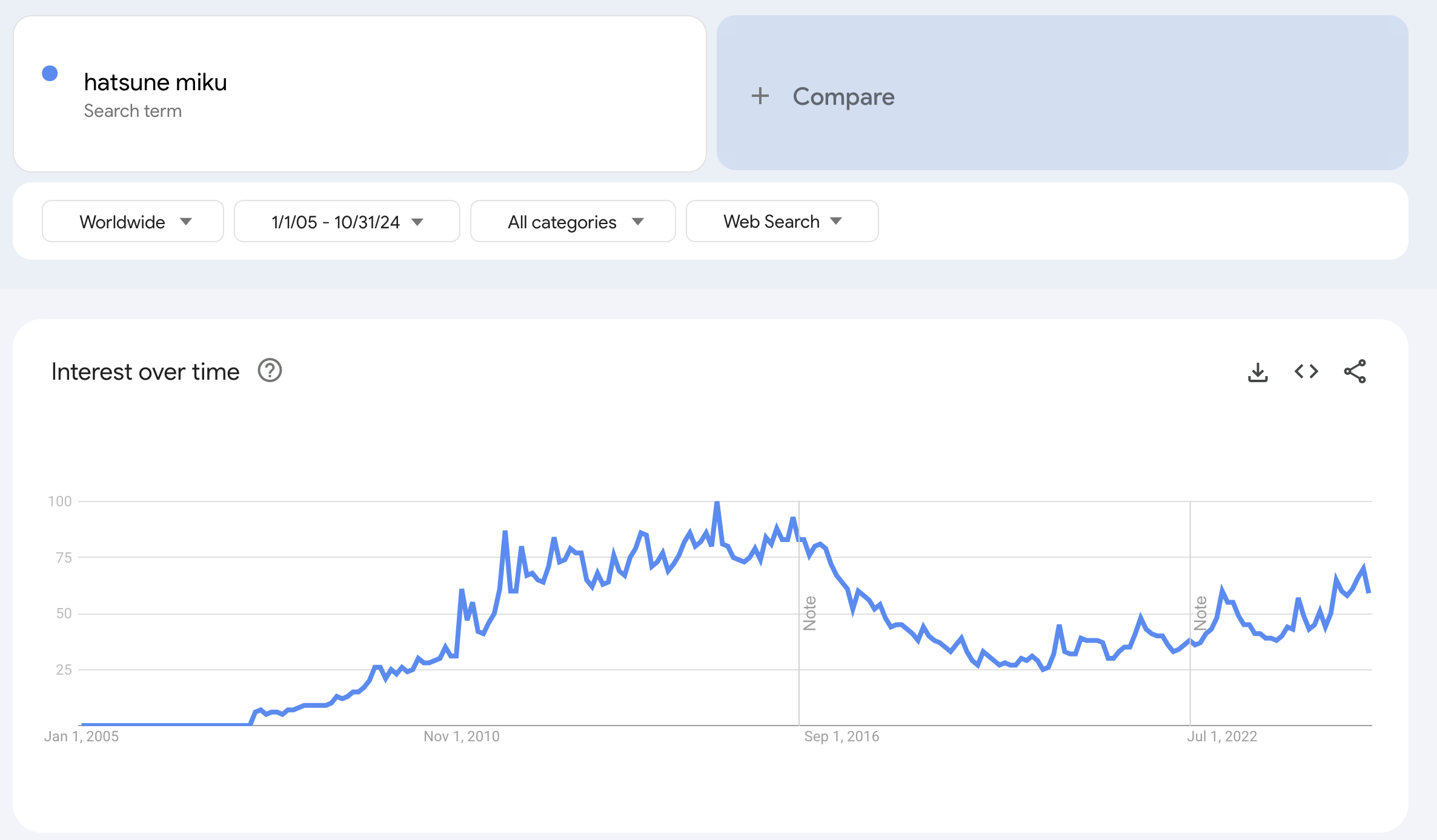Screen dimensions: 1437x840
Task: Click the Interest over time heading
Action: point(145,372)
